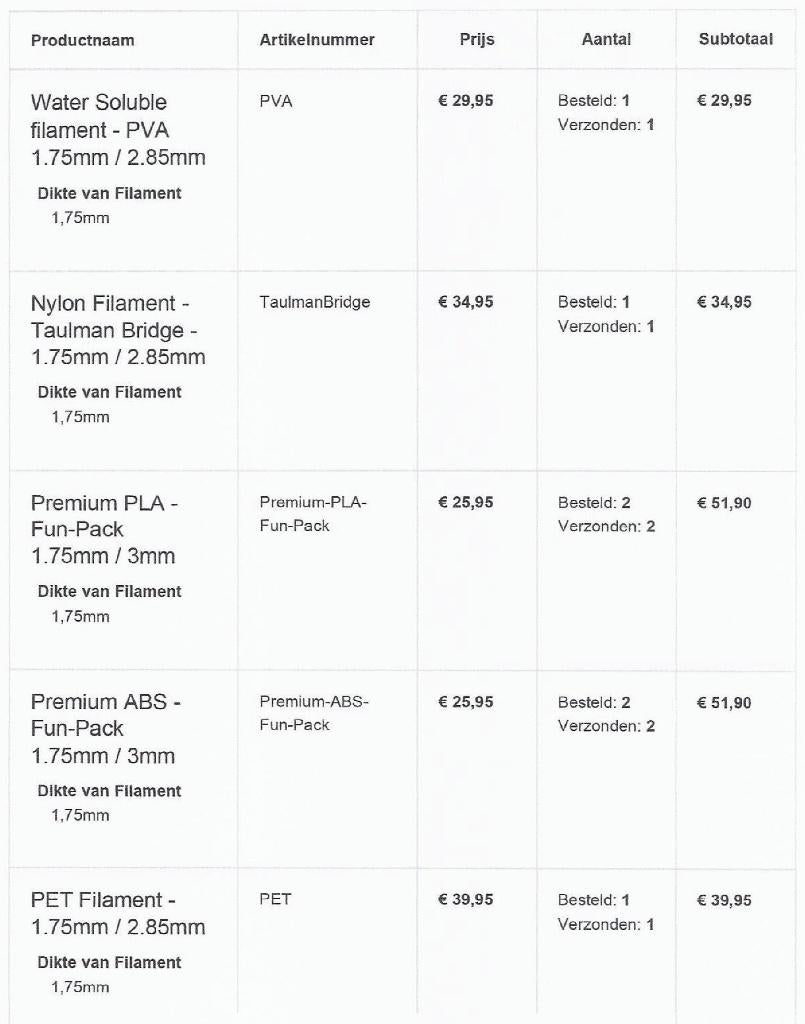The height and width of the screenshot is (1024, 805).
Task: Open Nylon Filament - Taulman Bridge product
Action: tap(118, 330)
